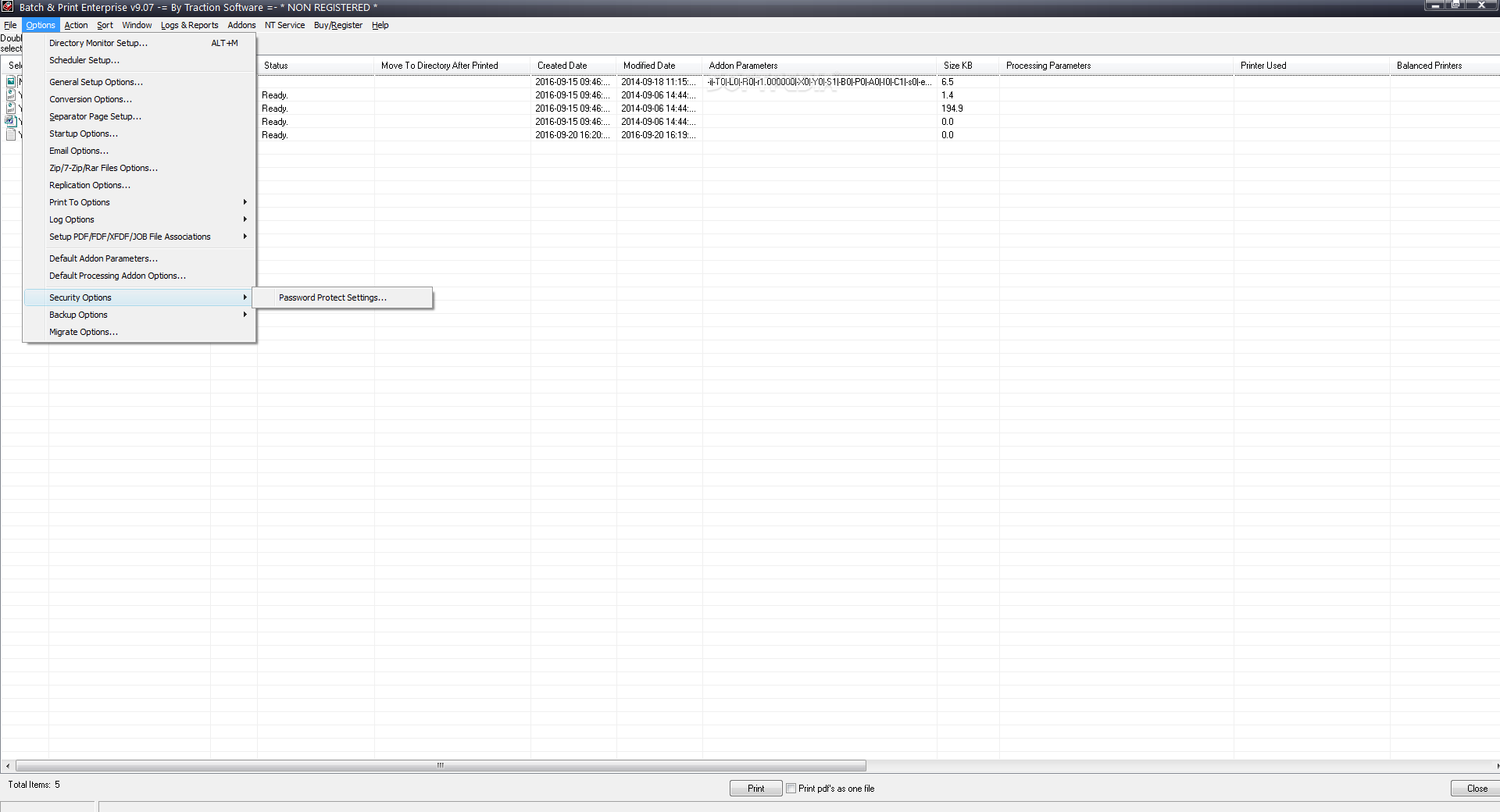Open the Window menu
The height and width of the screenshot is (812, 1500).
tap(137, 25)
